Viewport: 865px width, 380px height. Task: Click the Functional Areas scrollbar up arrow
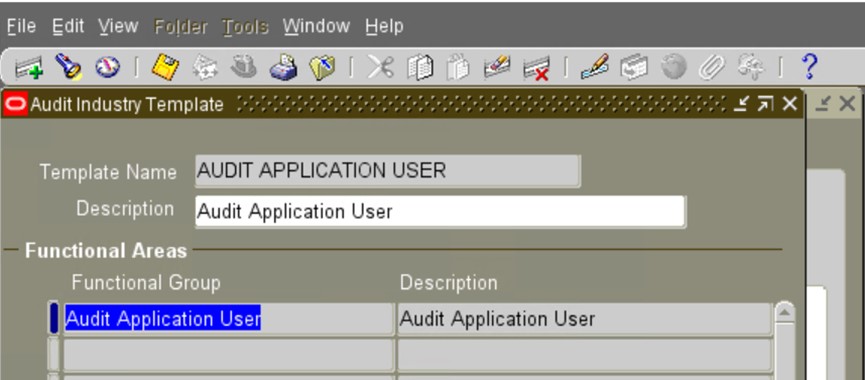pos(784,313)
